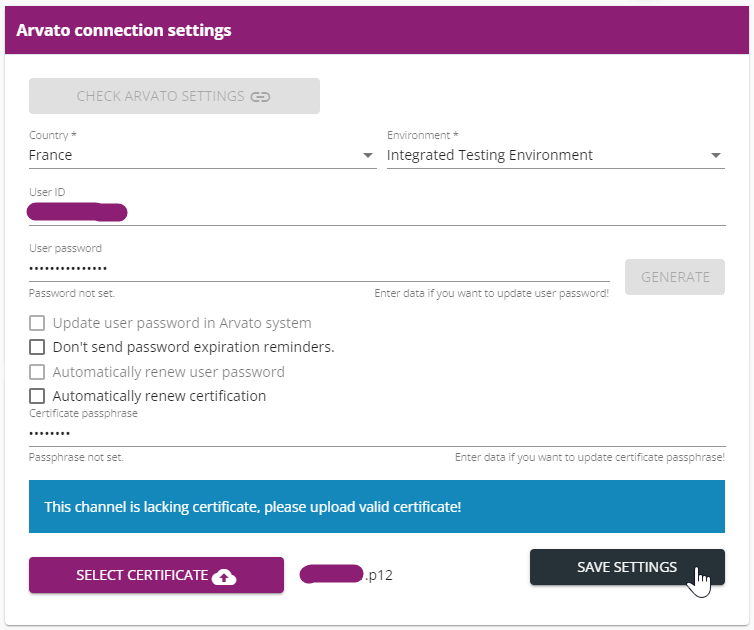754x630 pixels.
Task: Click the Select Certificate button
Action: pos(156,575)
